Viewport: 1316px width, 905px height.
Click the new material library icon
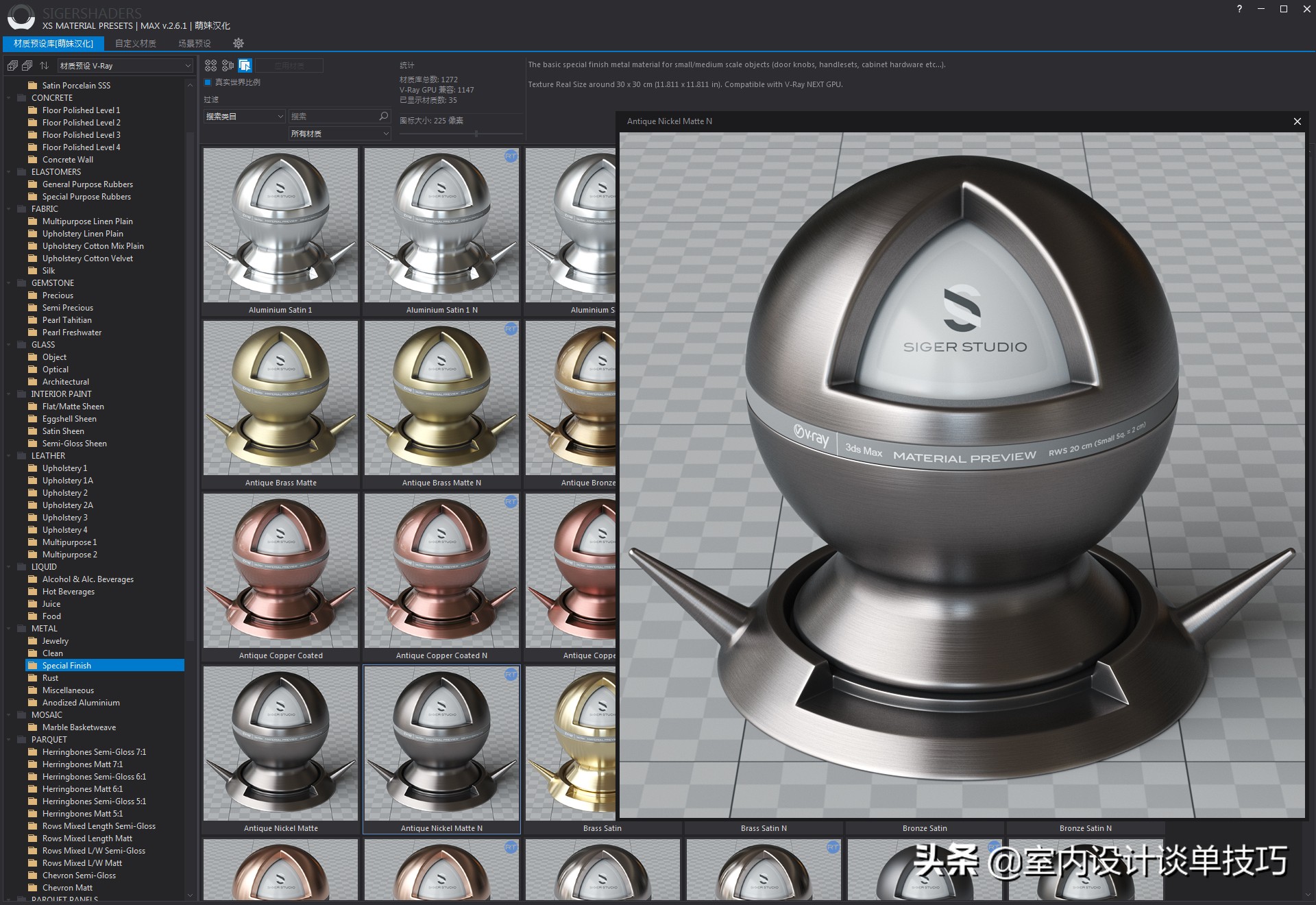coord(12,65)
